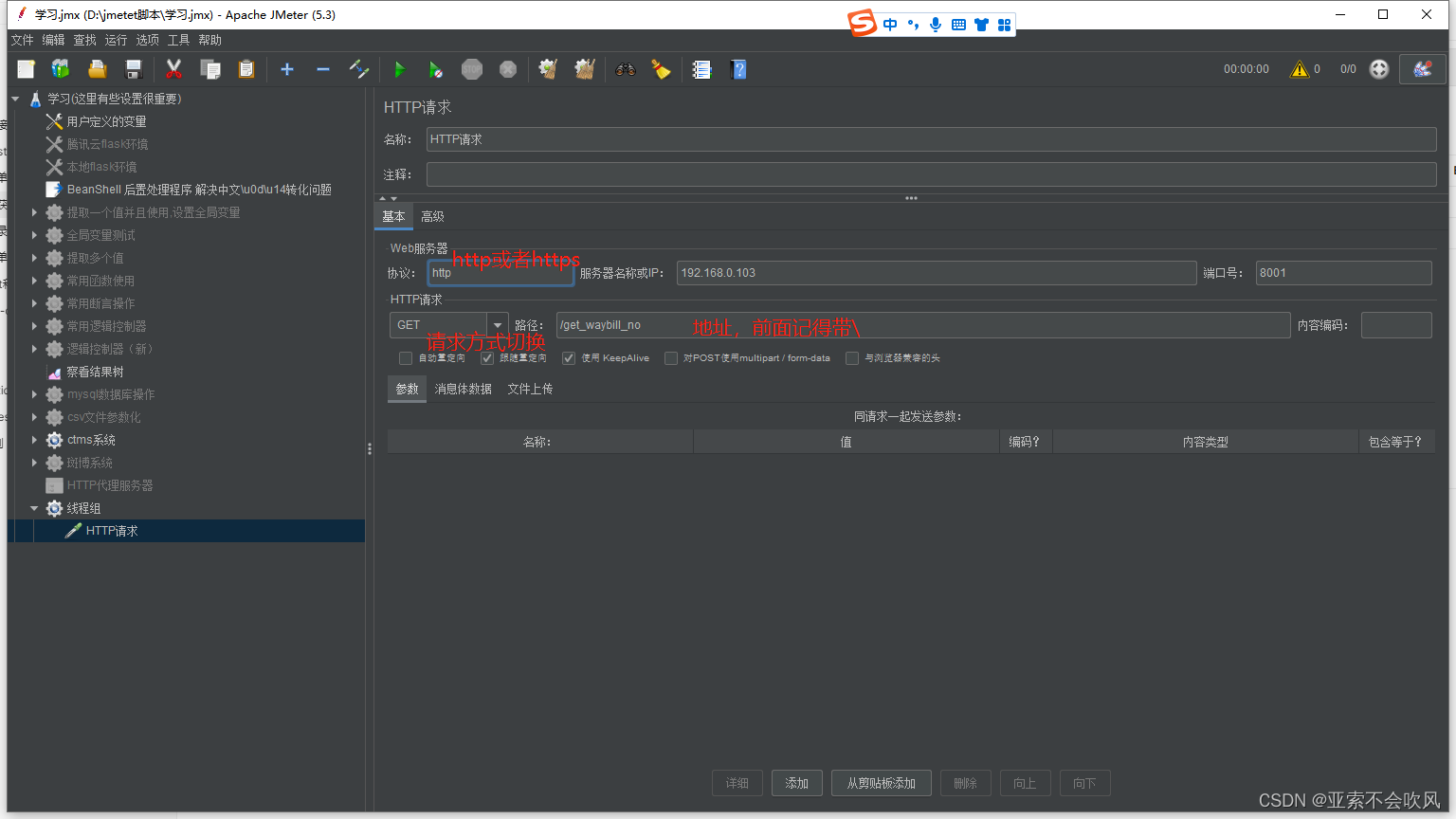The height and width of the screenshot is (819, 1456).
Task: Click the warning triangle log icon
Action: (1299, 69)
